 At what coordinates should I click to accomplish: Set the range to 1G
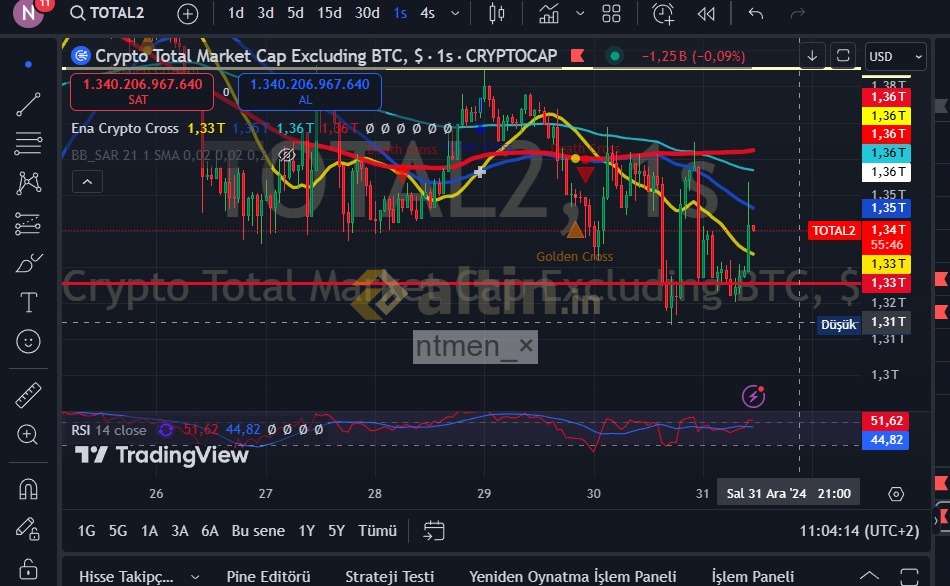[x=86, y=531]
